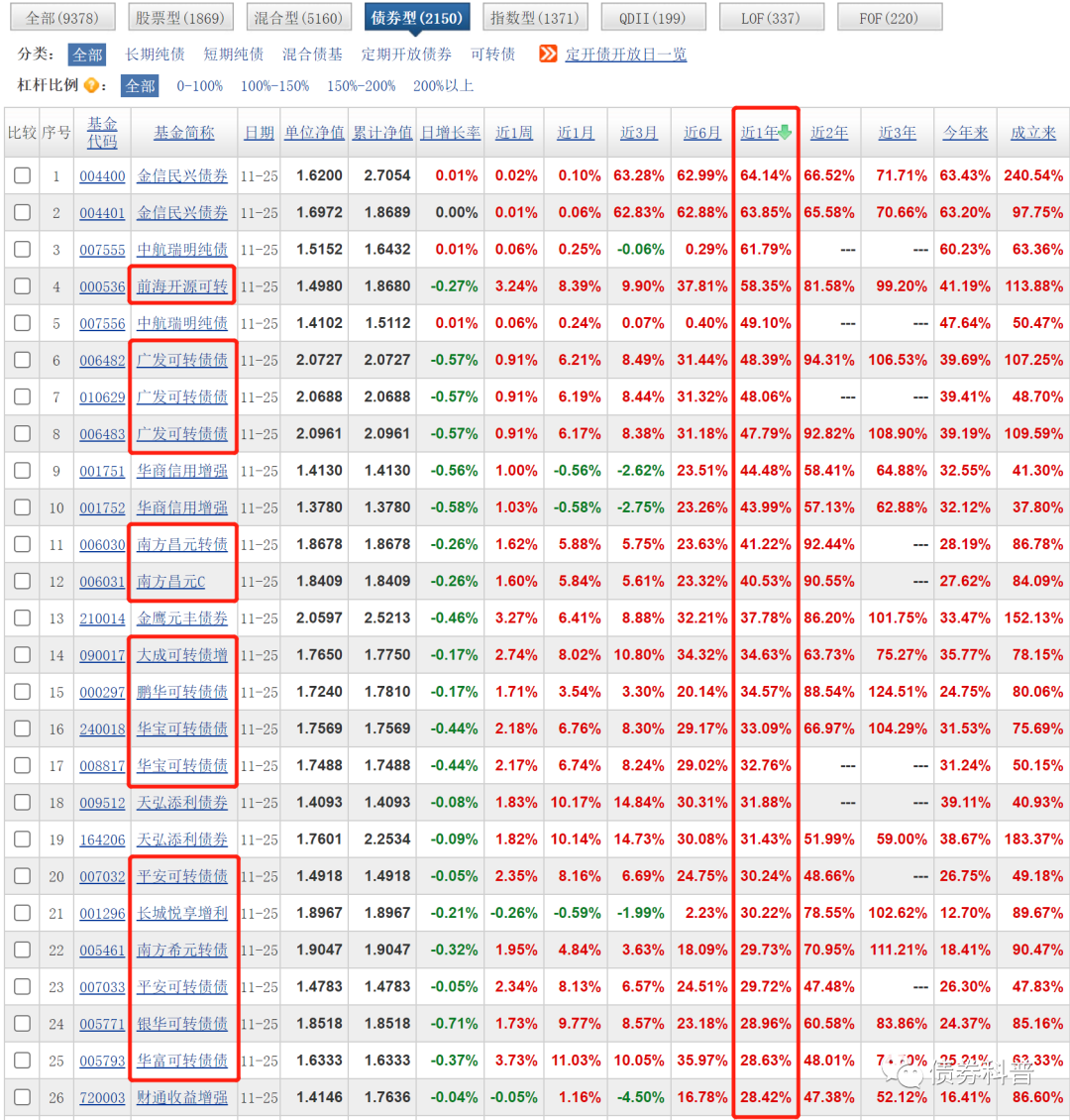Sort by the 单位净值 column header

point(314,132)
